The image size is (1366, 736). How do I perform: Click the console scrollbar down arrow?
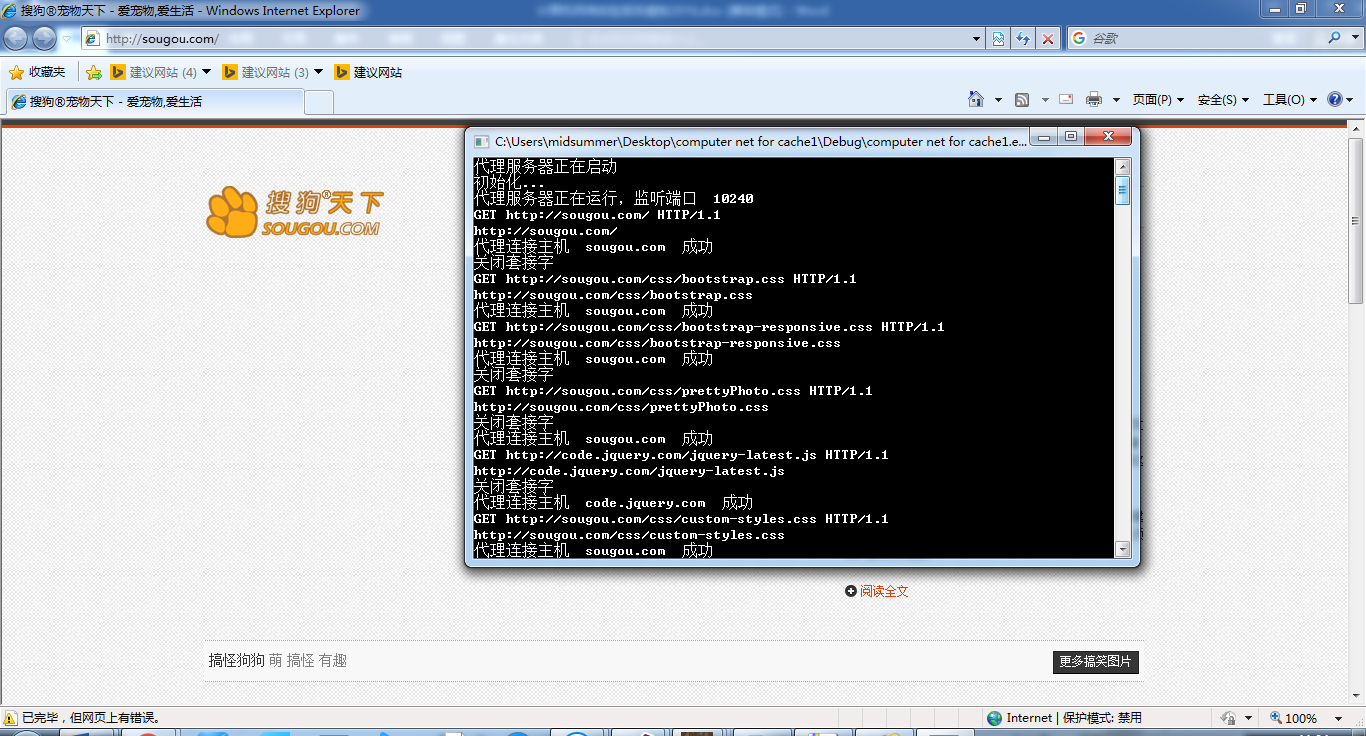[x=1122, y=549]
